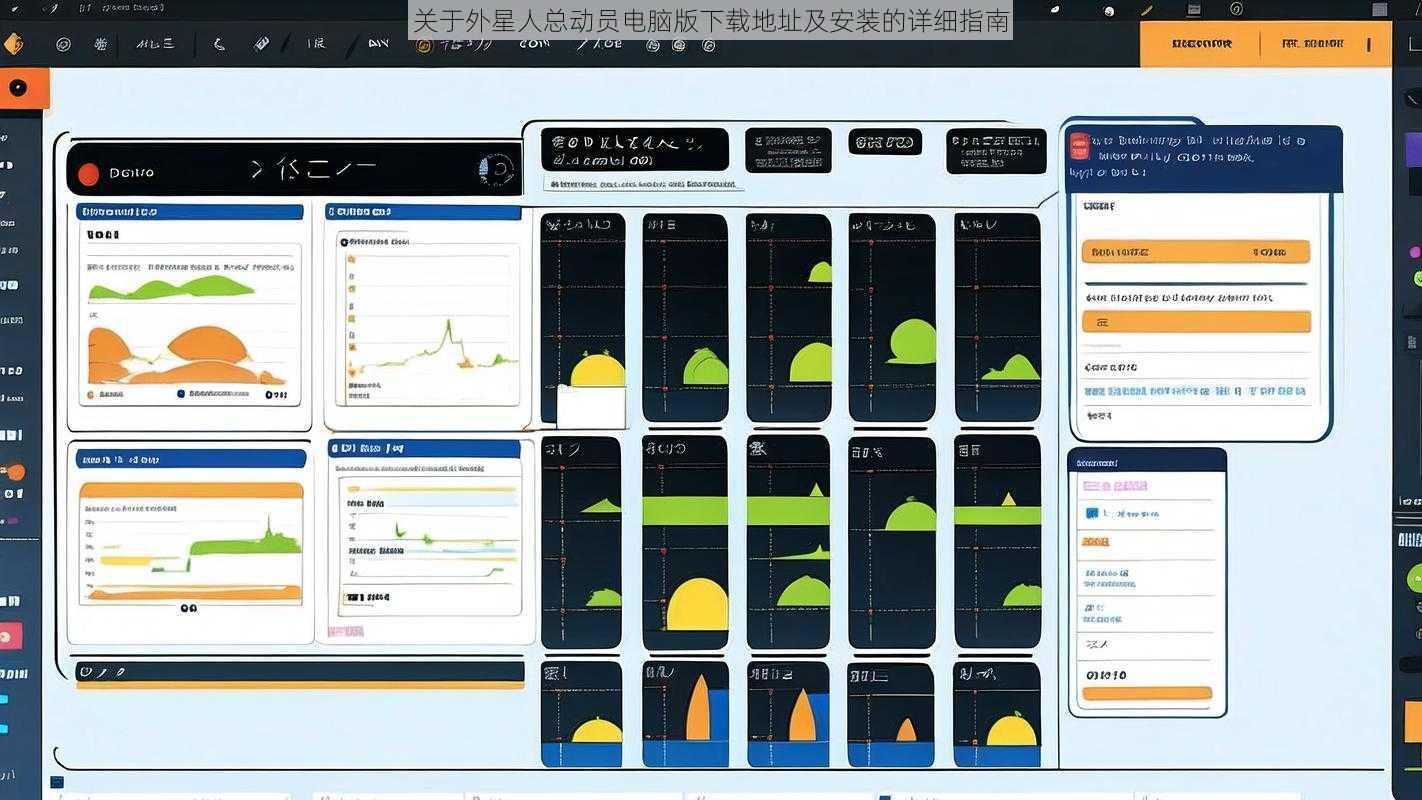Click the orange circle in the left sidebar
Viewport: 1422px width, 800px height.
16,472
